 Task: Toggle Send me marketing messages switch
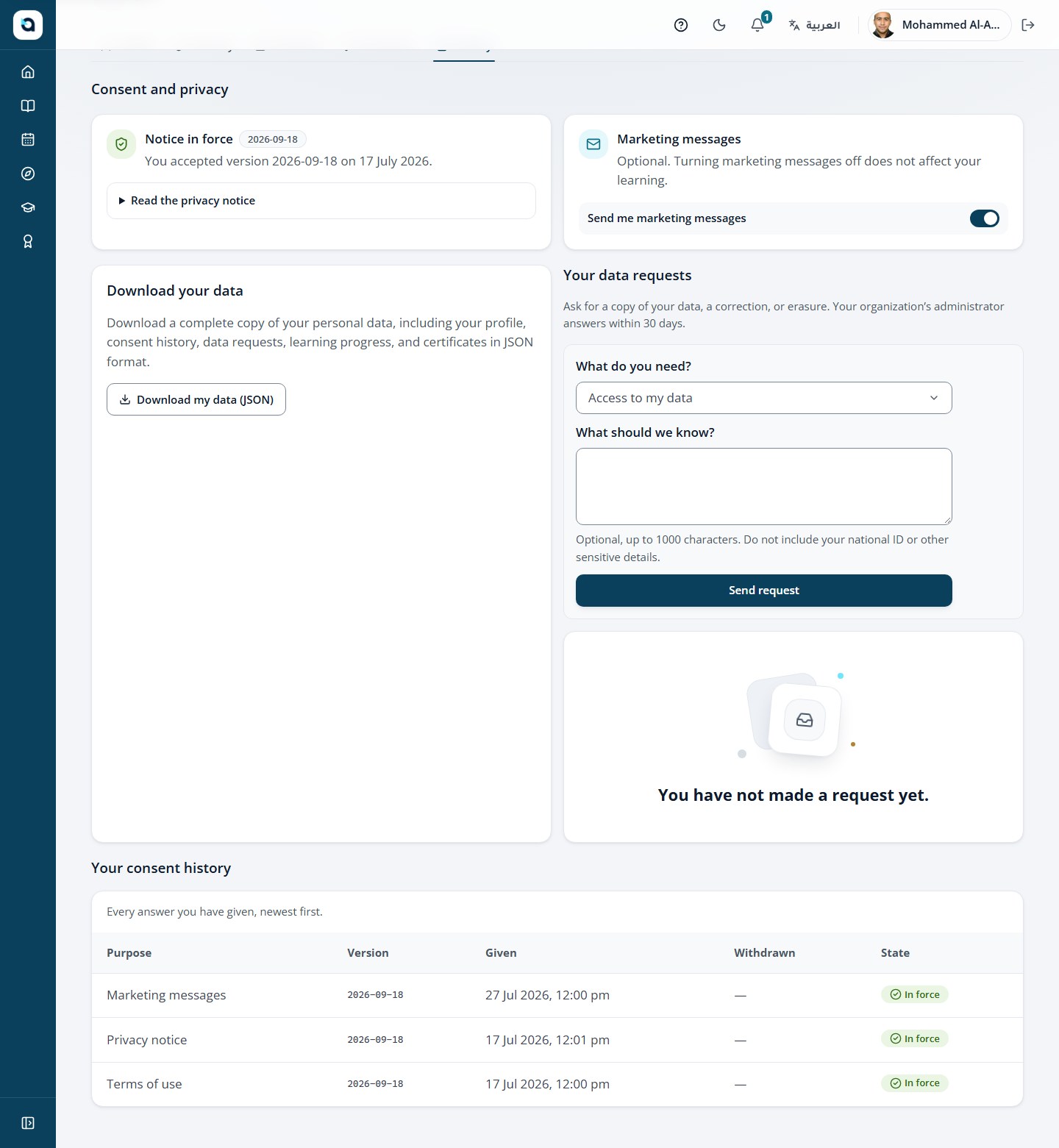[984, 218]
